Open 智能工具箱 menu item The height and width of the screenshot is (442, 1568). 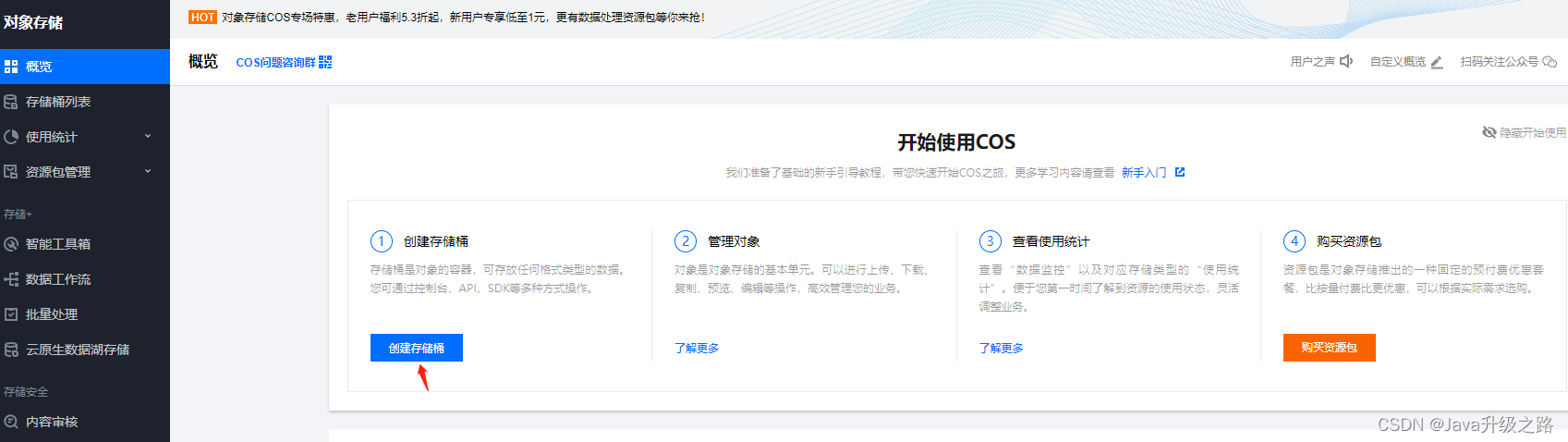(x=85, y=244)
